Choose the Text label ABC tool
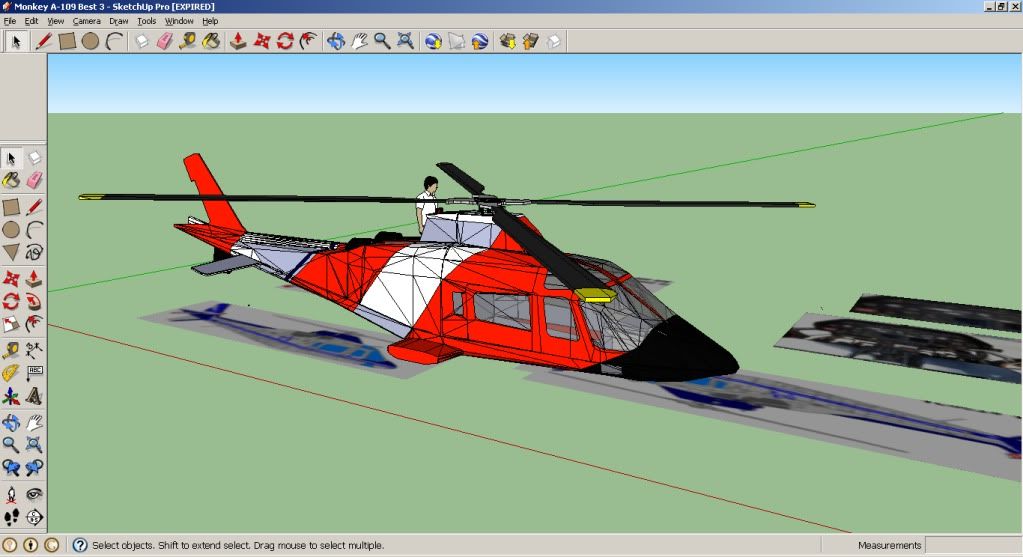 tap(34, 373)
